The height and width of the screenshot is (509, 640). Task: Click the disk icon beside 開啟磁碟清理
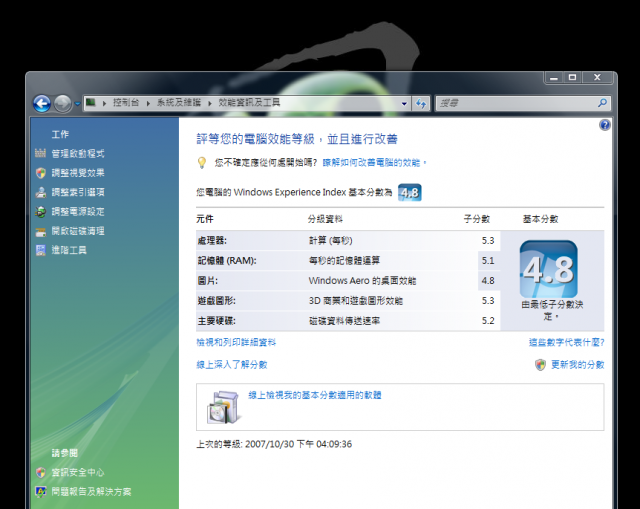point(40,232)
